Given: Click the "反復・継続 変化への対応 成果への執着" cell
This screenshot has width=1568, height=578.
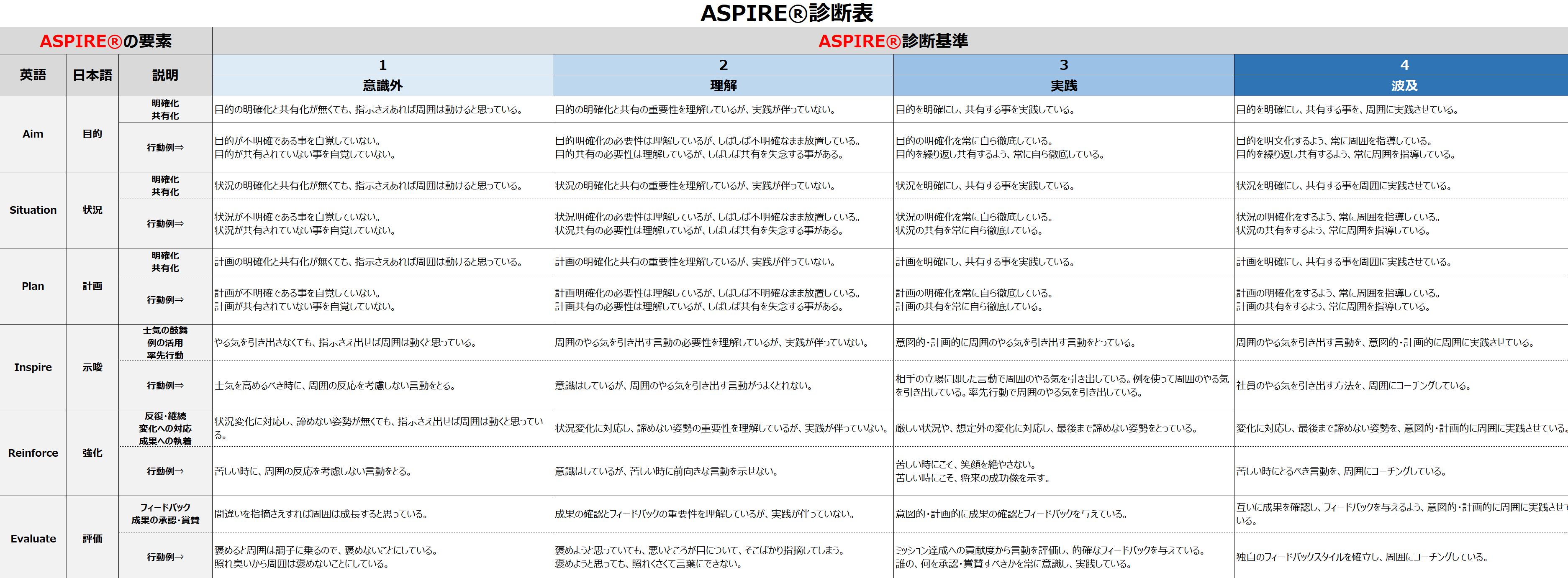Looking at the screenshot, I should [165, 428].
